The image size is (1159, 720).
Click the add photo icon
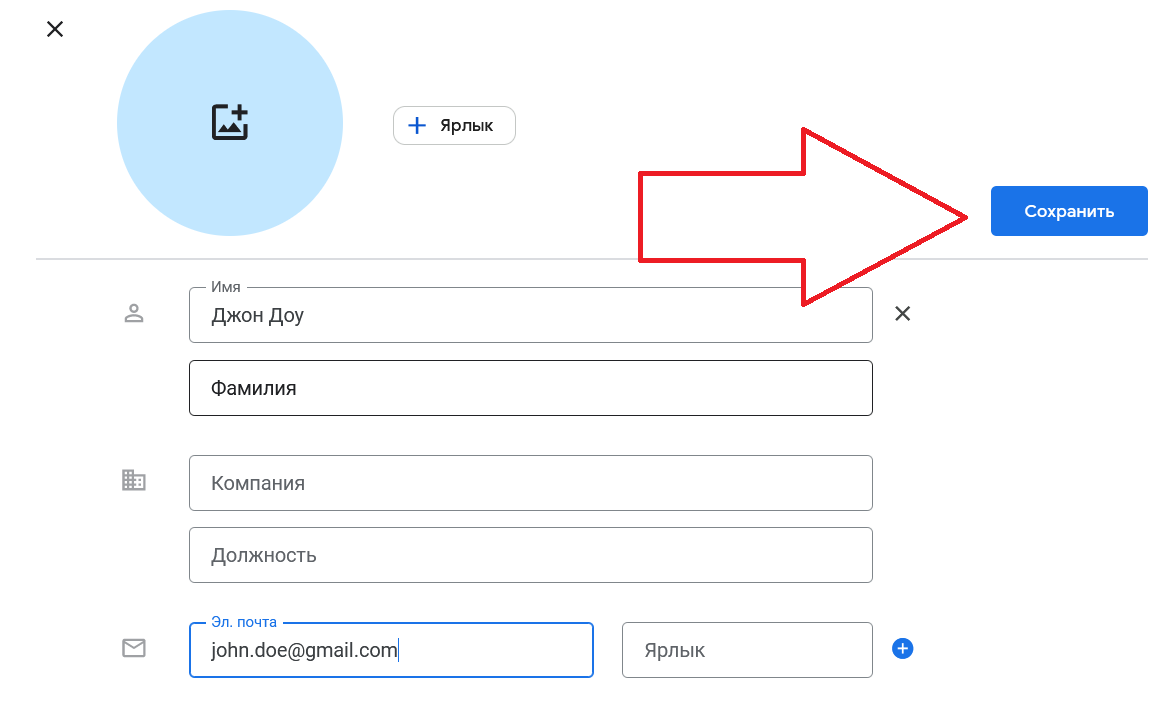230,122
